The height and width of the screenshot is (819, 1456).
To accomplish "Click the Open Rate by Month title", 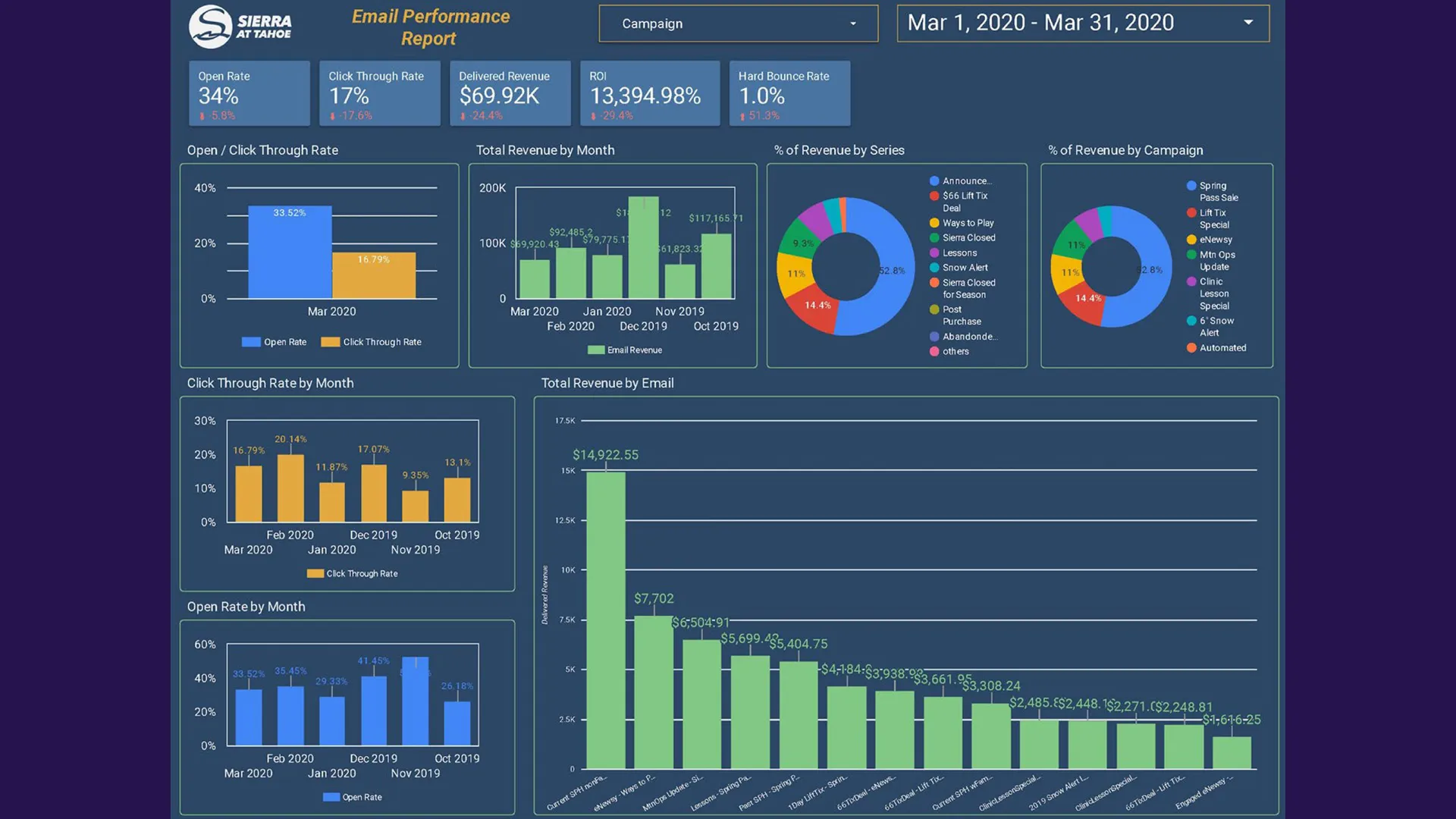I will 246,607.
